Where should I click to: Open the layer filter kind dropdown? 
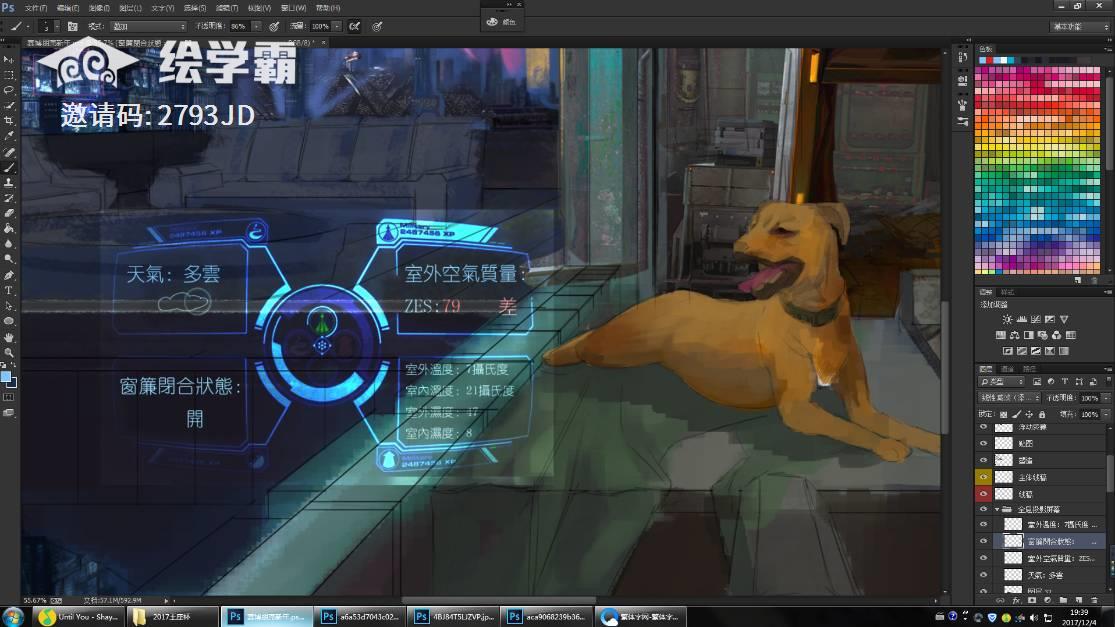[1002, 382]
